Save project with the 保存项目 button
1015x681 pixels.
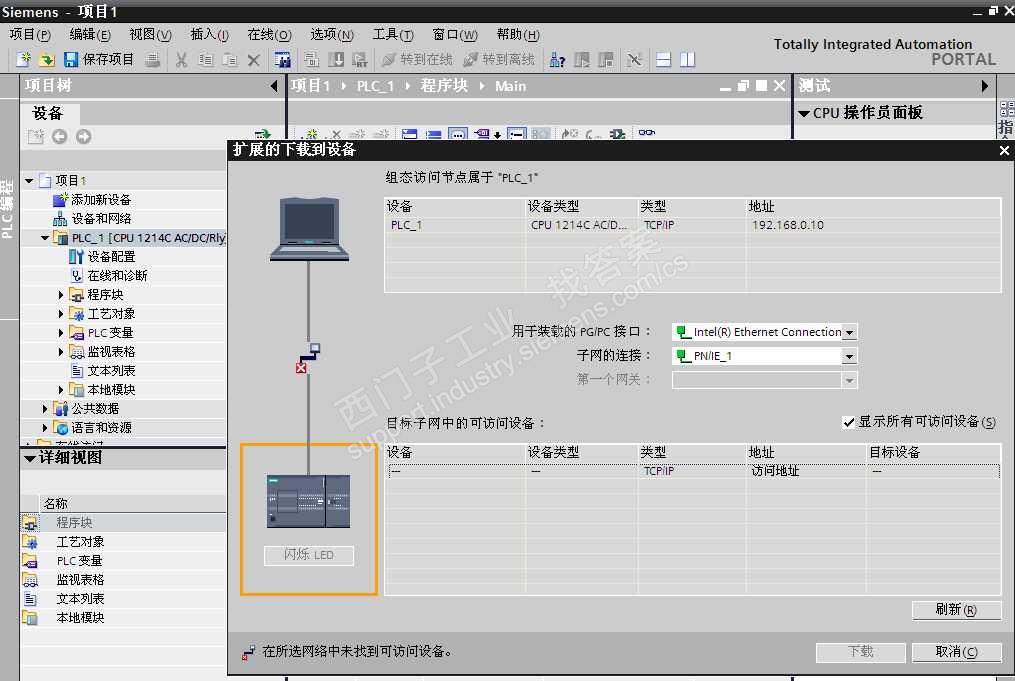99,60
